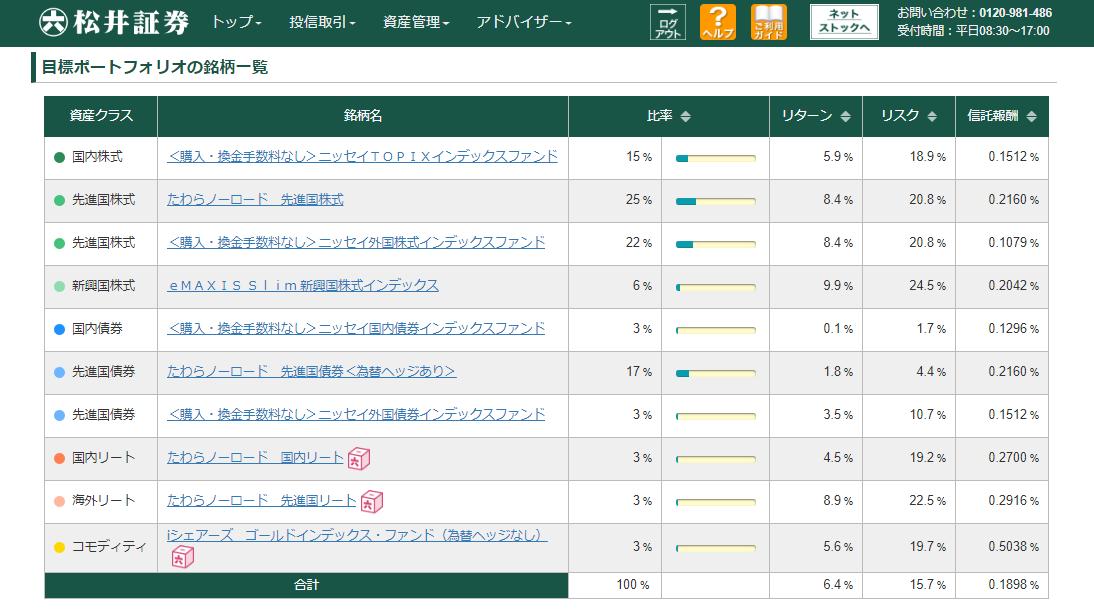This screenshot has height=613, width=1094.
Task: Click the dark green dot for 国内株式
Action: tap(59, 158)
